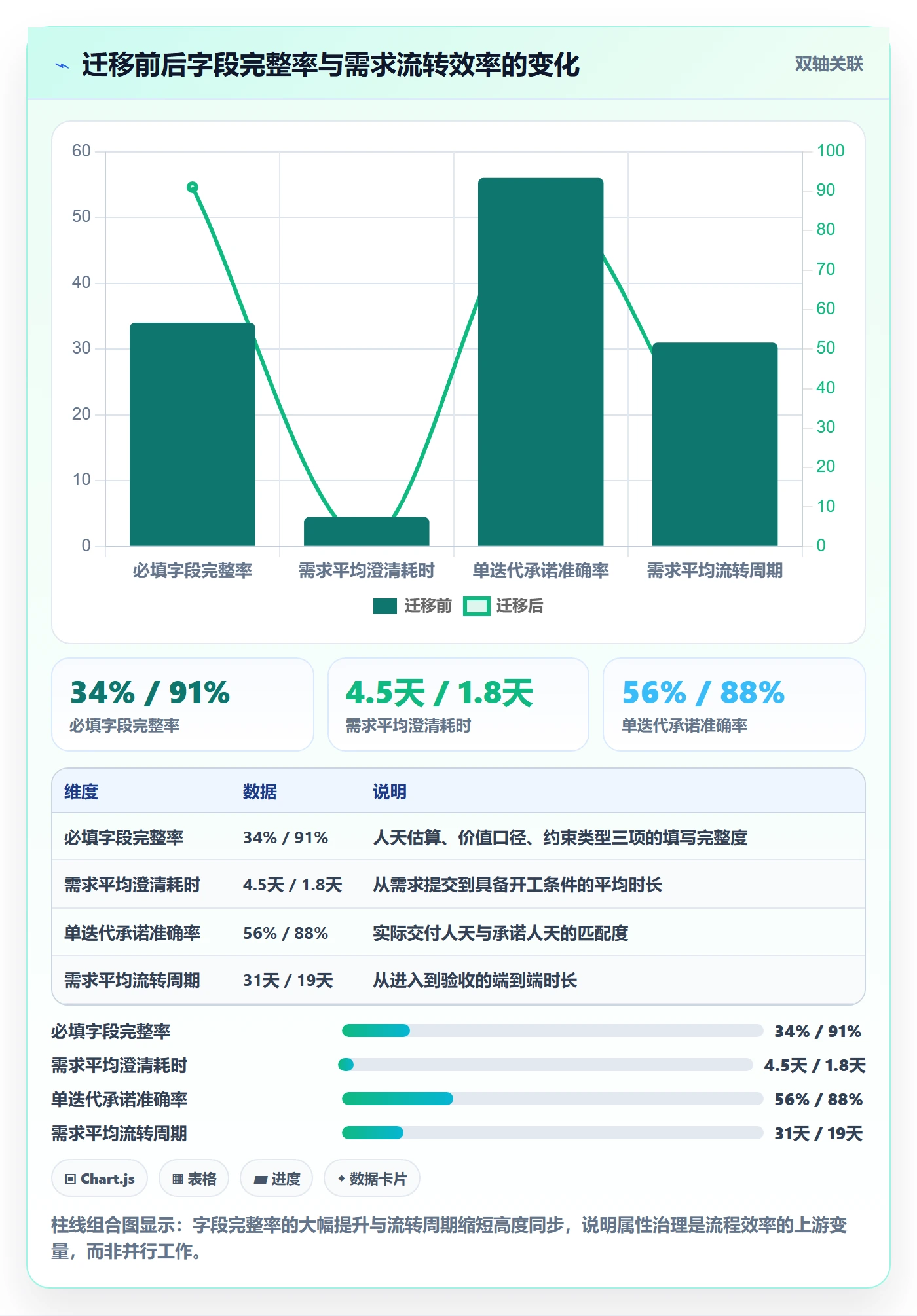The image size is (917, 1316).
Task: Click the 4.5天 / 1.8天 metric card
Action: click(458, 704)
